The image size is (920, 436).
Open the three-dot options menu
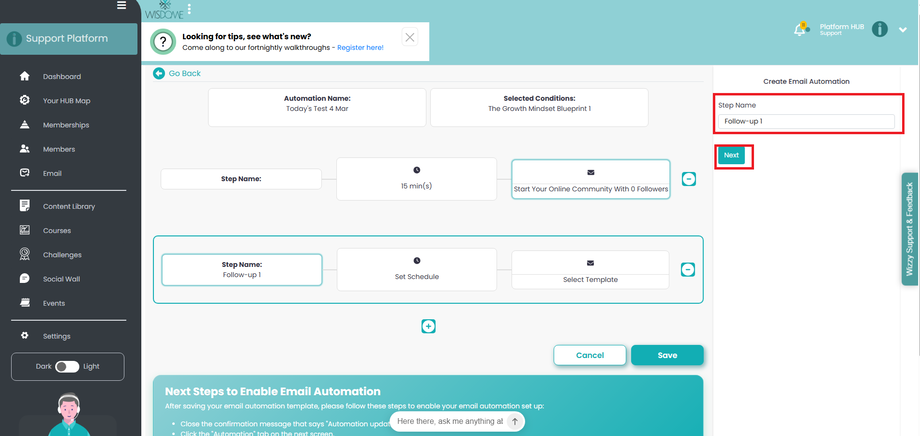188,7
